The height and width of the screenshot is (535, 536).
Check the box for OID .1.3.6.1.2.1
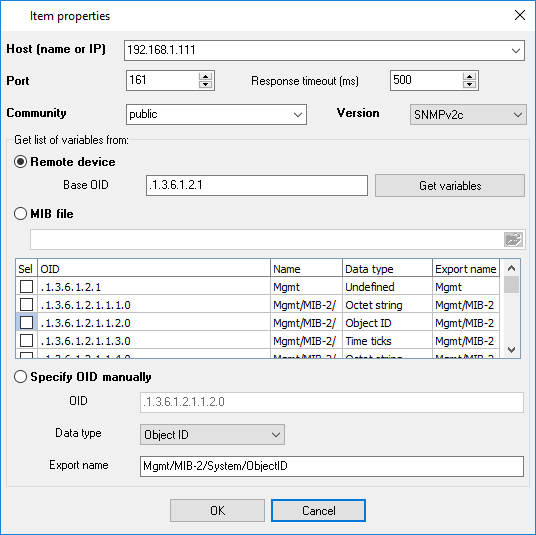coord(26,286)
